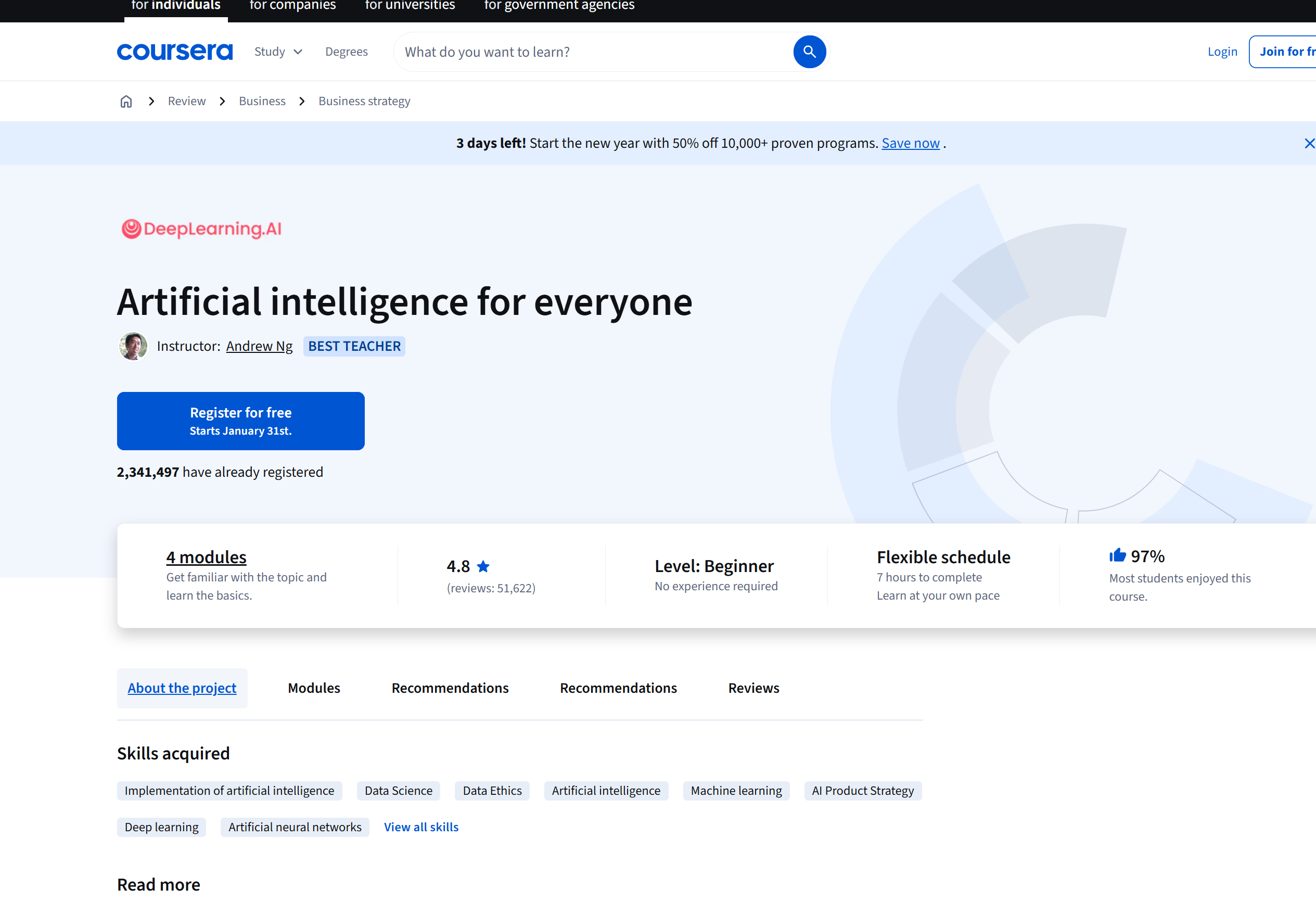The image size is (1316, 901).
Task: Click the thumbs-up 97% icon
Action: (1117, 555)
